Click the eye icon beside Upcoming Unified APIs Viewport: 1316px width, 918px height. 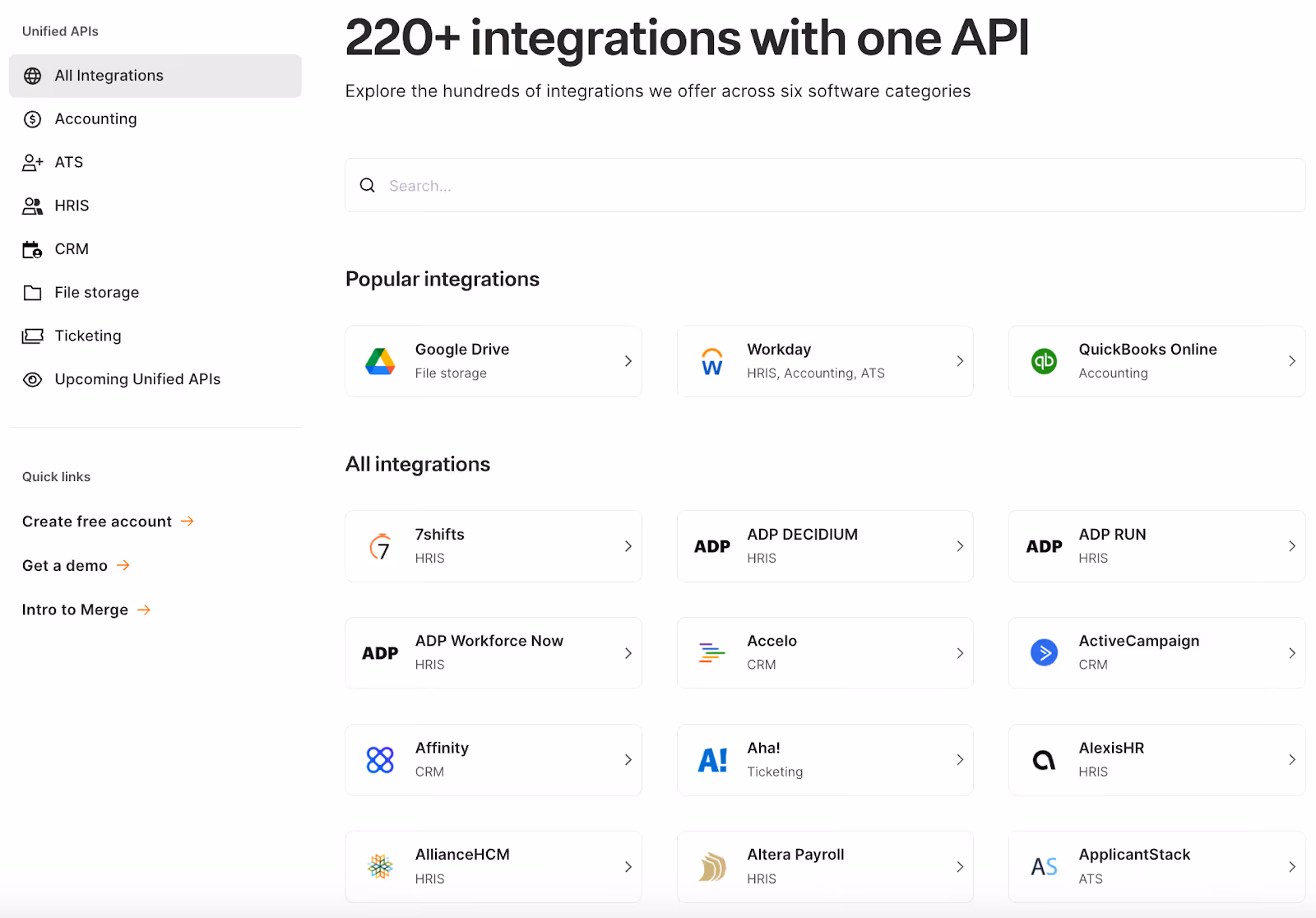click(32, 379)
